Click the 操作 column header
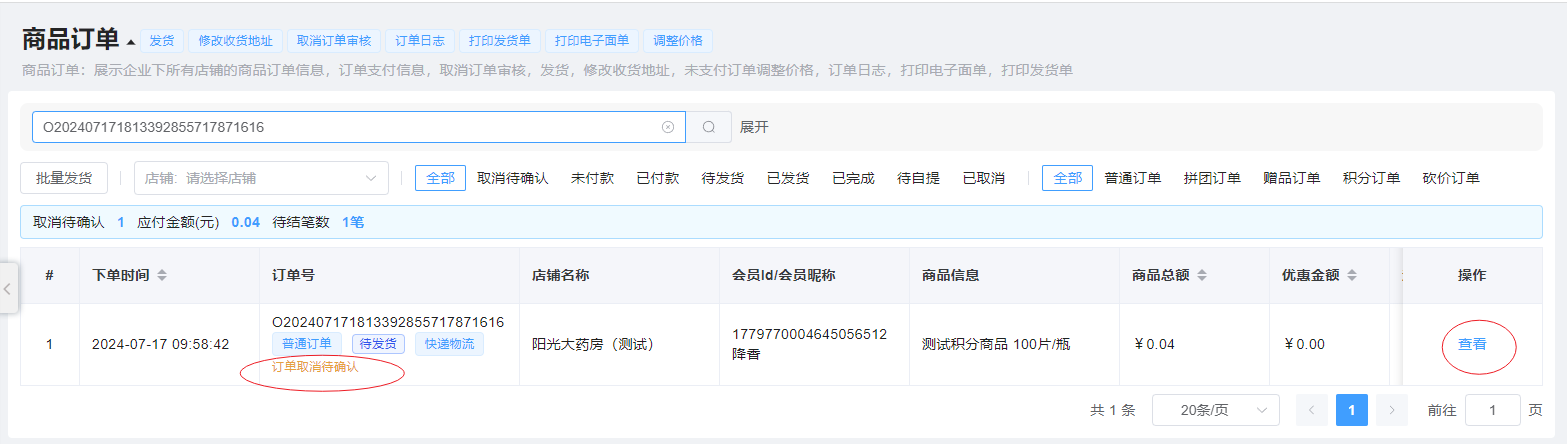Screen dimensions: 1567x444 [1472, 275]
